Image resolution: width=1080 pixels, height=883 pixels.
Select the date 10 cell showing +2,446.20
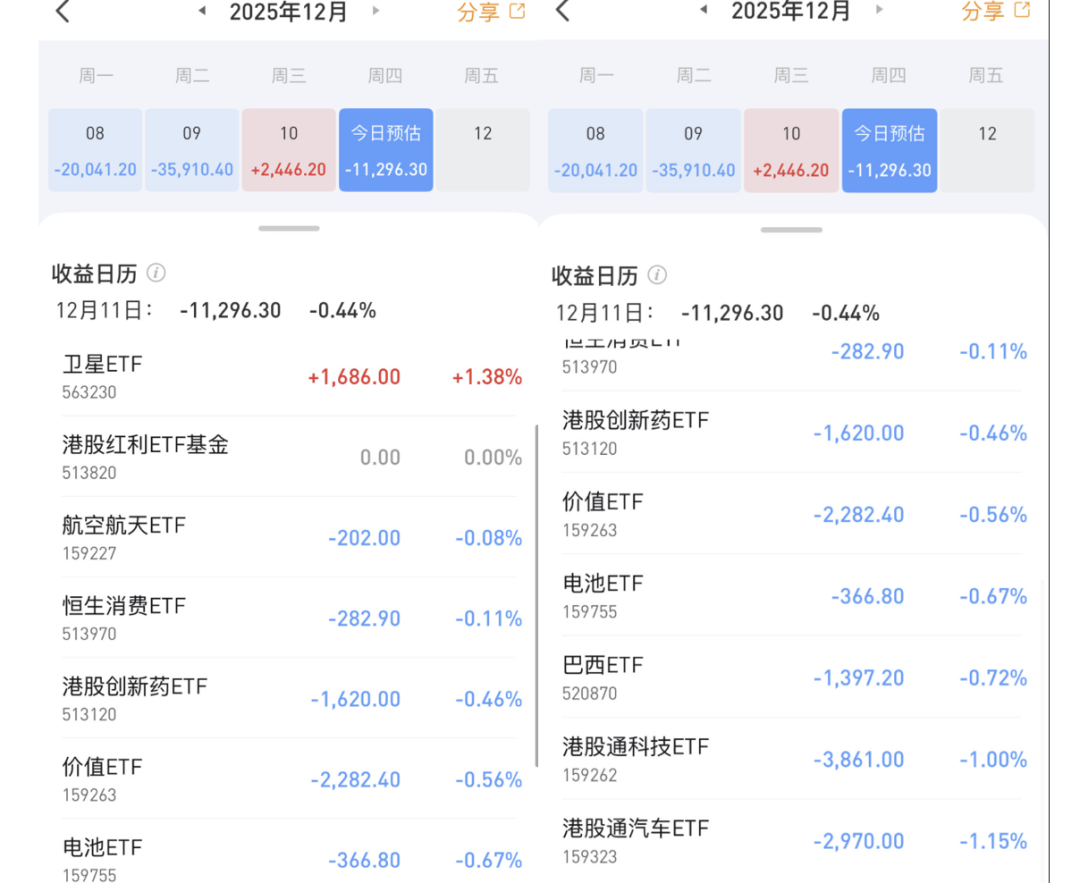coord(288,148)
